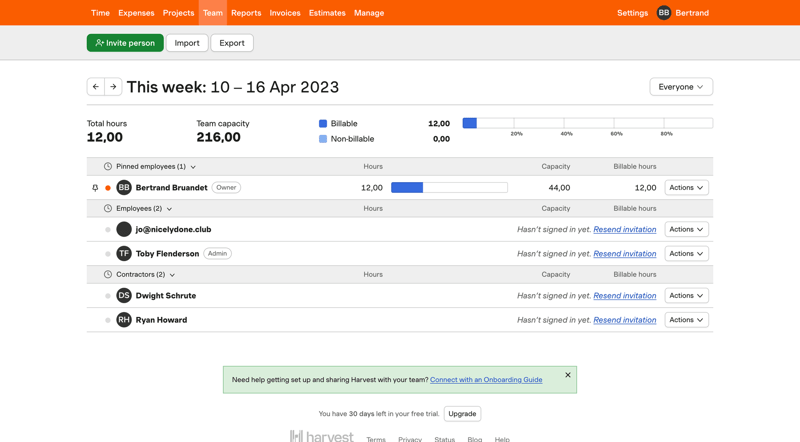
Task: Click BB user avatar in top bar
Action: point(664,13)
